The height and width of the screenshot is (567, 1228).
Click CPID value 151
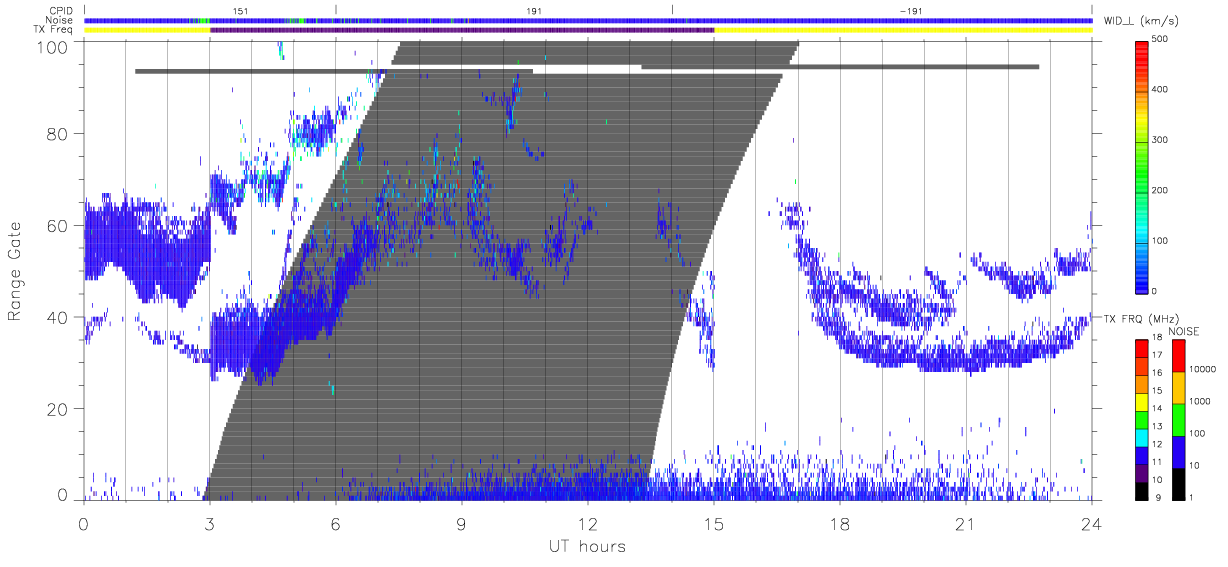pos(241,10)
